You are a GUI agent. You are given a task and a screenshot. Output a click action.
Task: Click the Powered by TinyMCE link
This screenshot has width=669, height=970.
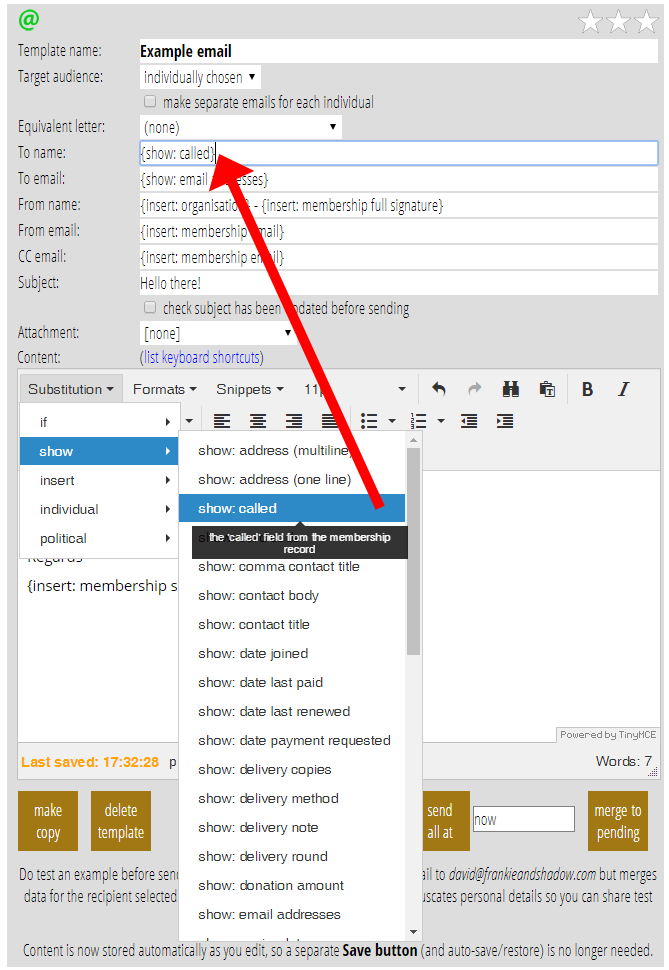608,734
